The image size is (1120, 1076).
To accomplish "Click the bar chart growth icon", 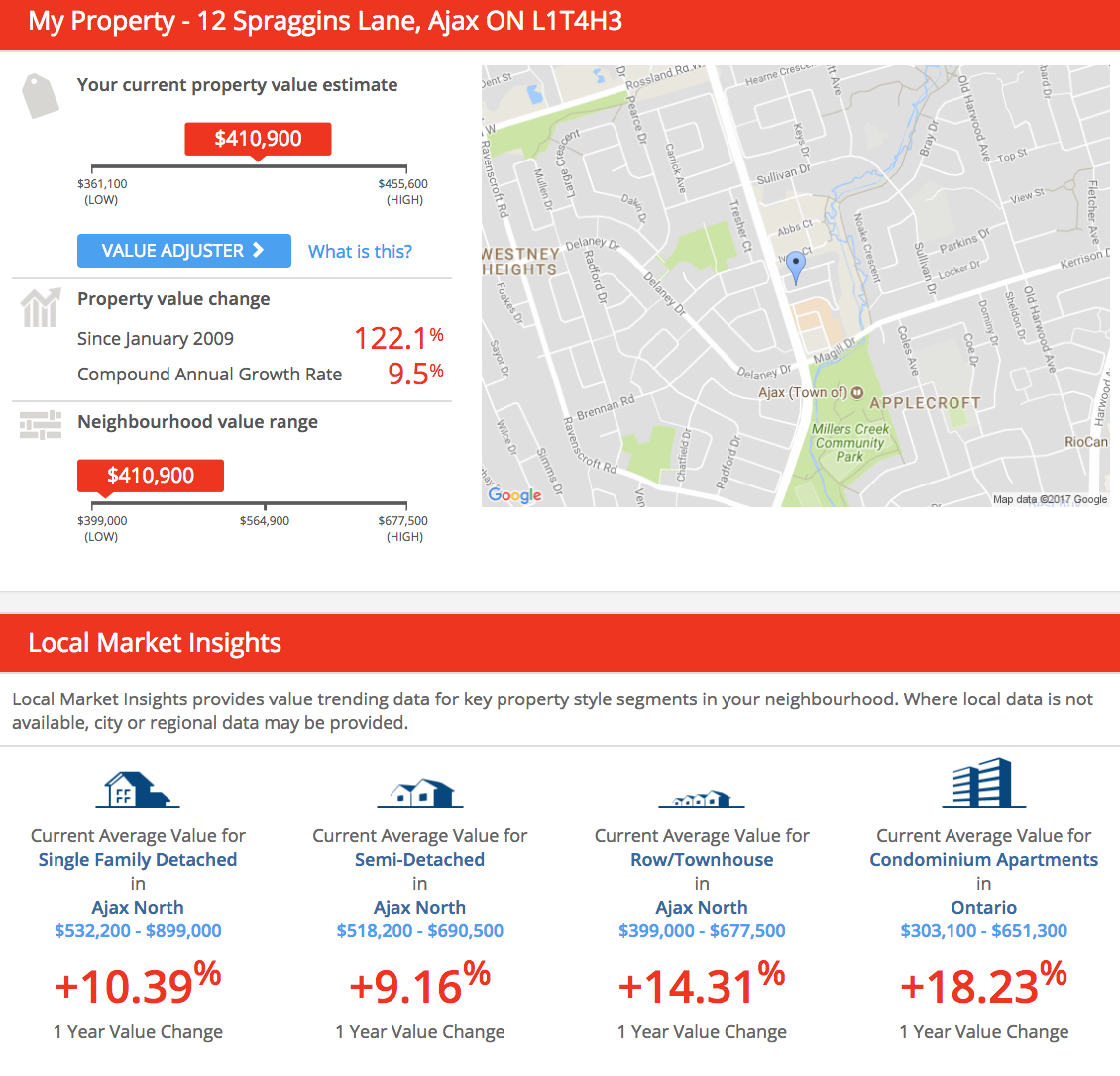I will click(x=40, y=308).
